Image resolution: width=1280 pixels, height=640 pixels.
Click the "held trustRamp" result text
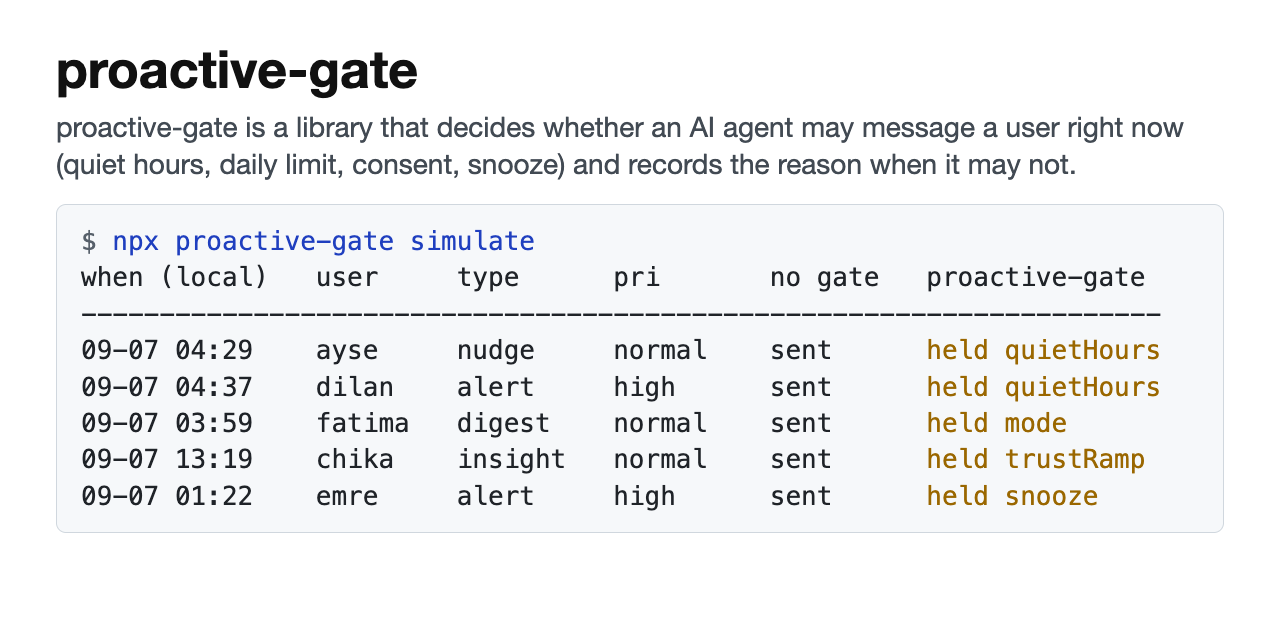point(1035,459)
